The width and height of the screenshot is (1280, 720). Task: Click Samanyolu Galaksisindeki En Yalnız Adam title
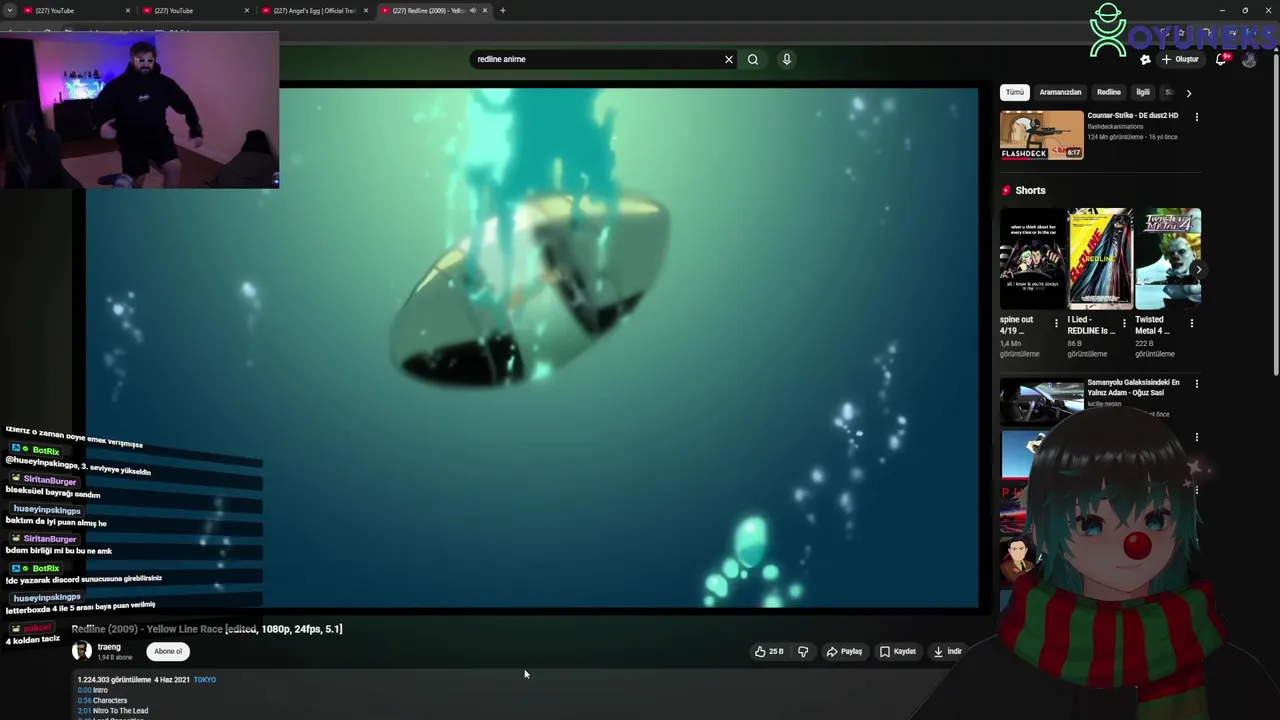[x=1133, y=387]
